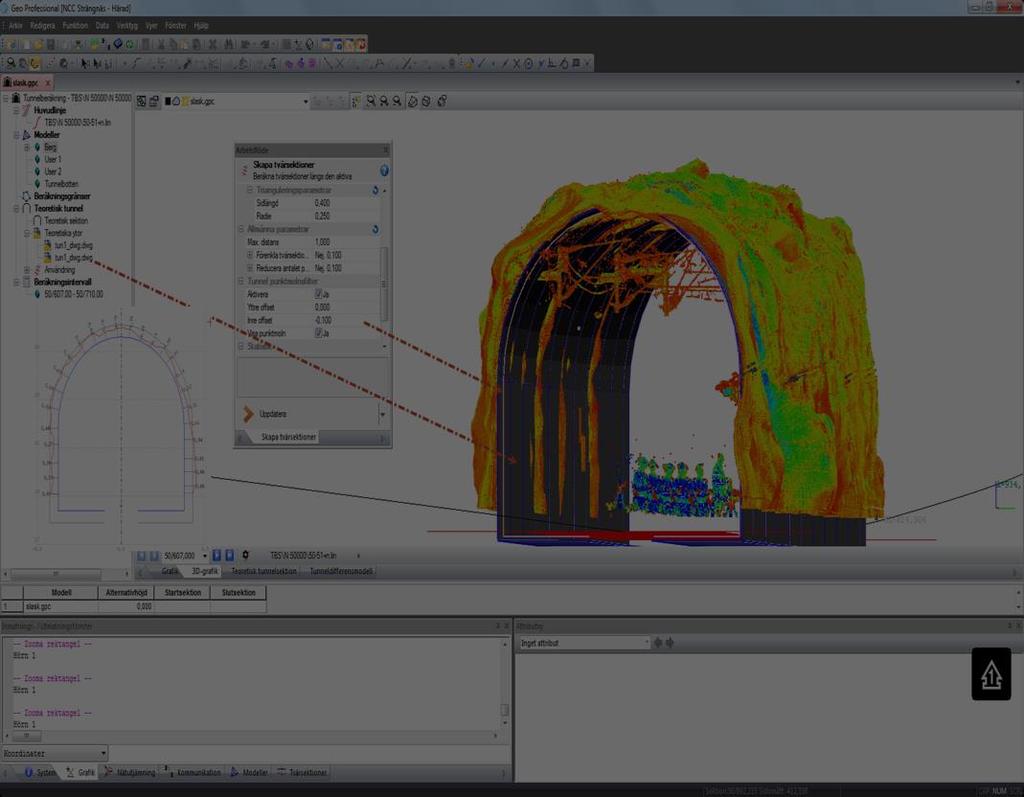The width and height of the screenshot is (1024, 797).
Task: Select the slask.gpc cell in model table
Action: tap(61, 607)
